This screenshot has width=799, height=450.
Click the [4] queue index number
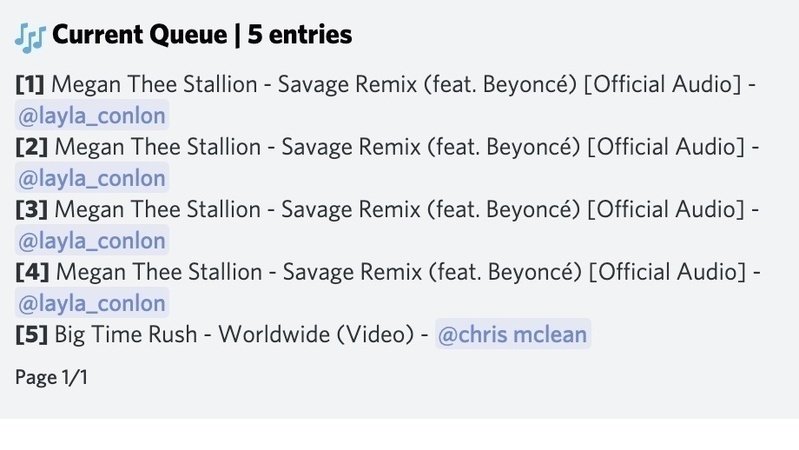coord(32,272)
